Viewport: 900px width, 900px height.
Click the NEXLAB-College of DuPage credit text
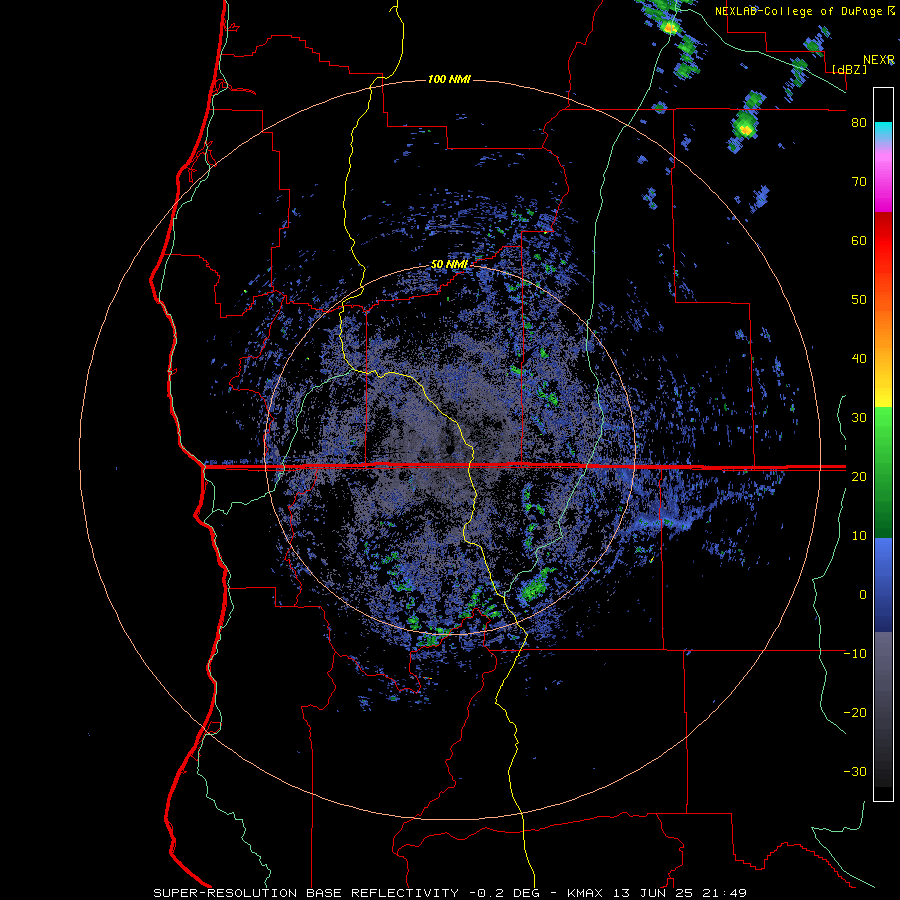tap(800, 11)
